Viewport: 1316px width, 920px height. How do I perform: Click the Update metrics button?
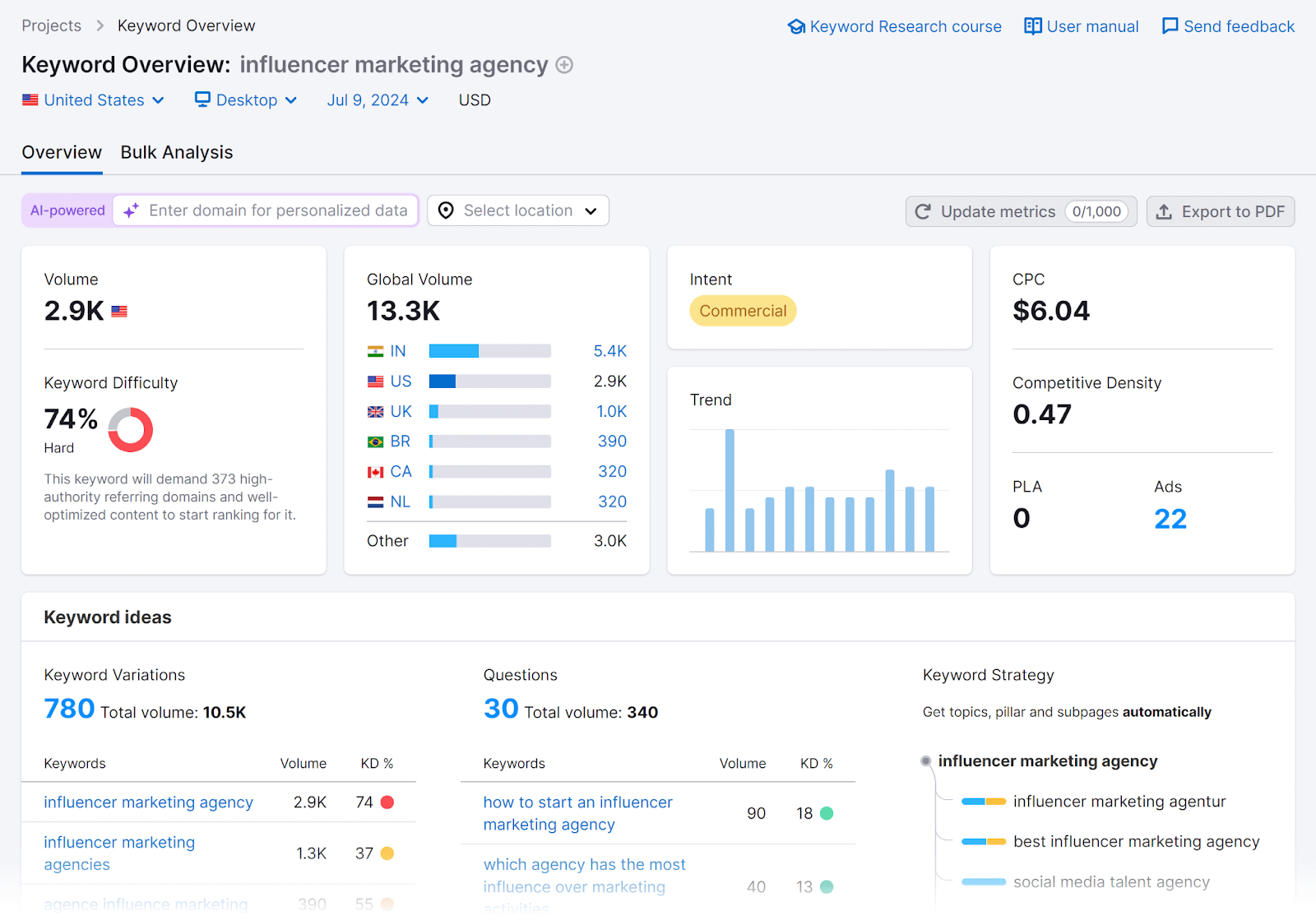[x=1022, y=211]
